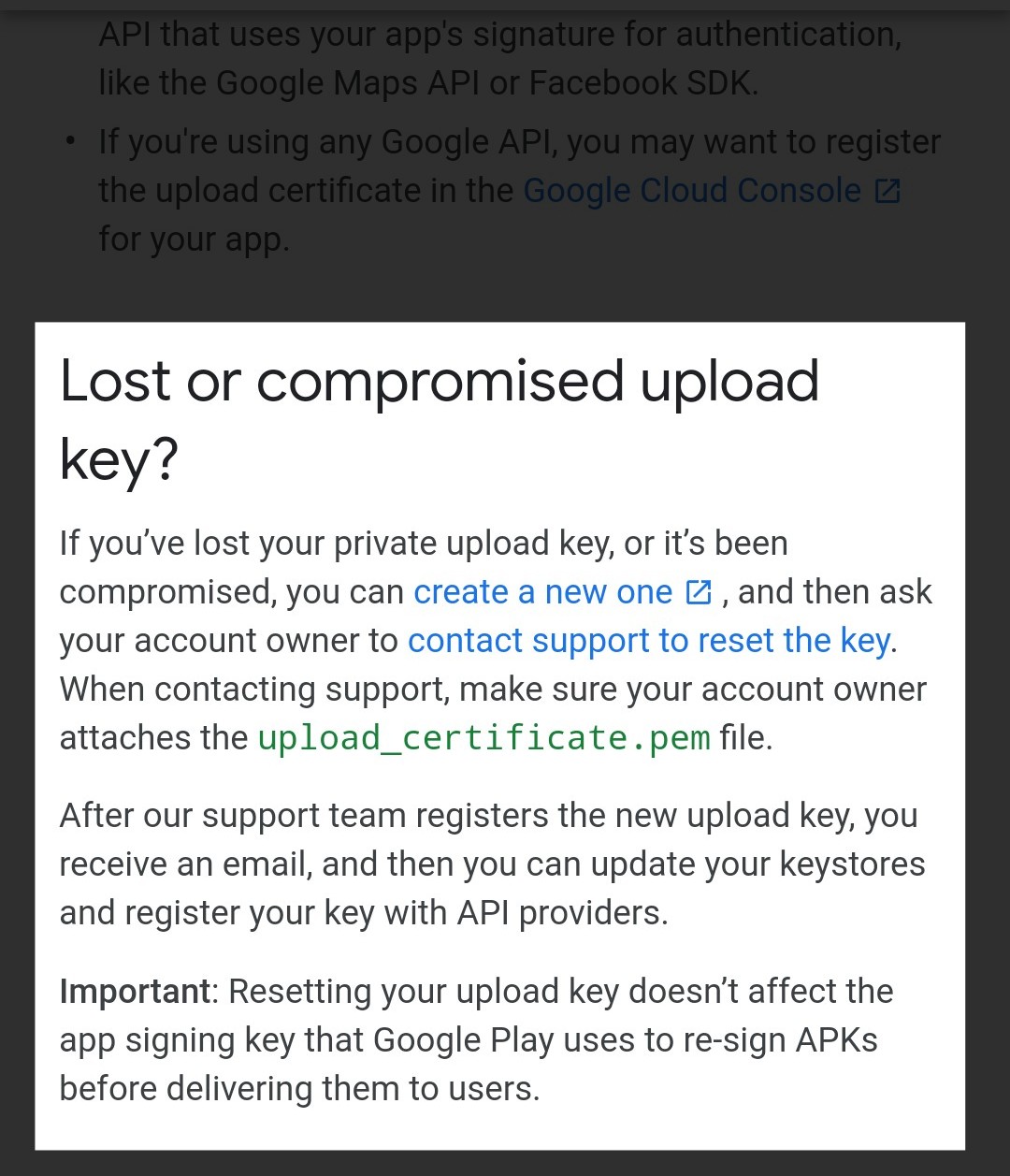The height and width of the screenshot is (1176, 1010).
Task: Open the Google Cloud Console link
Action: point(692,191)
